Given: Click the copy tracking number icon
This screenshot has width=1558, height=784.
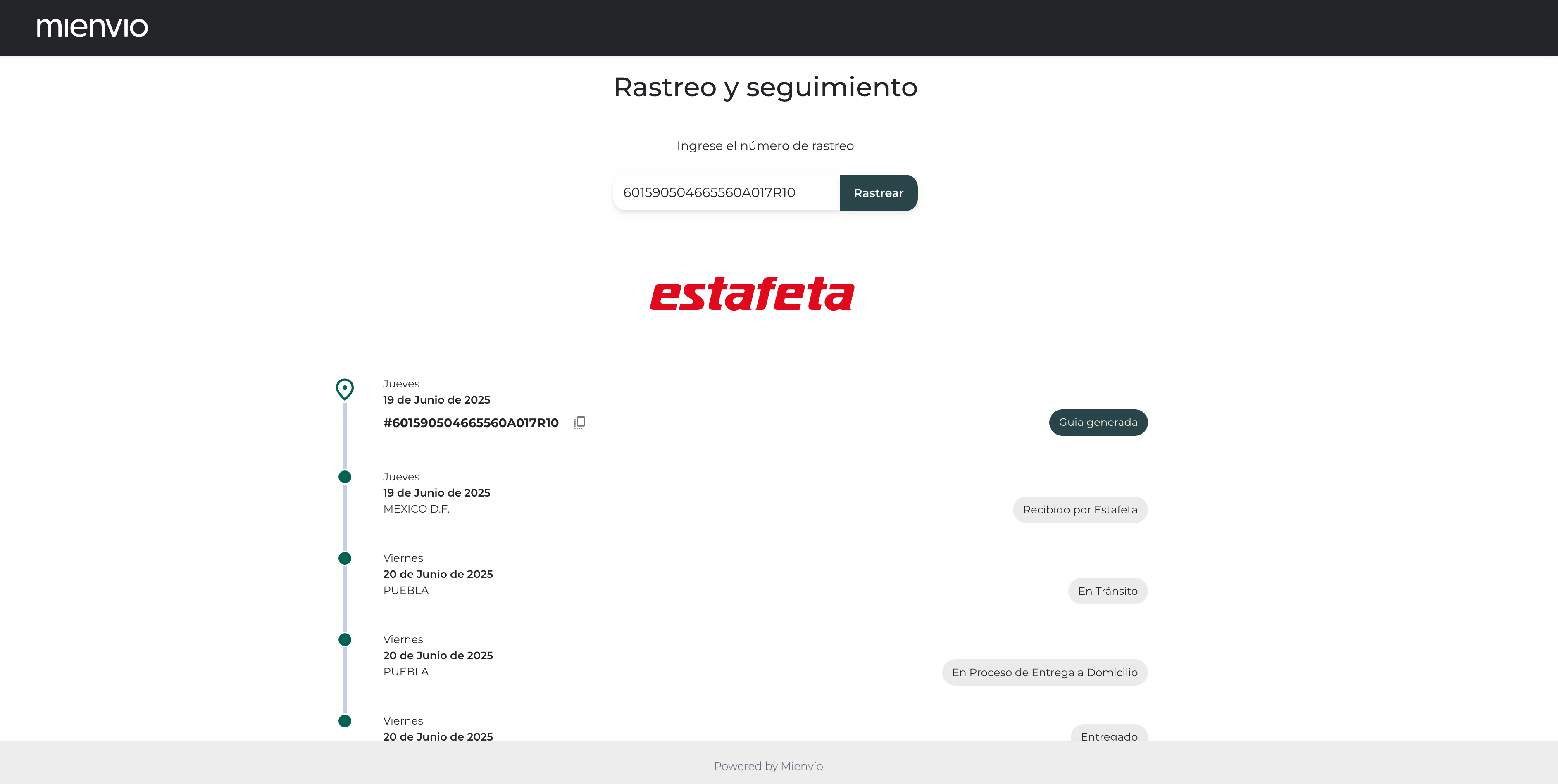Looking at the screenshot, I should tap(579, 423).
